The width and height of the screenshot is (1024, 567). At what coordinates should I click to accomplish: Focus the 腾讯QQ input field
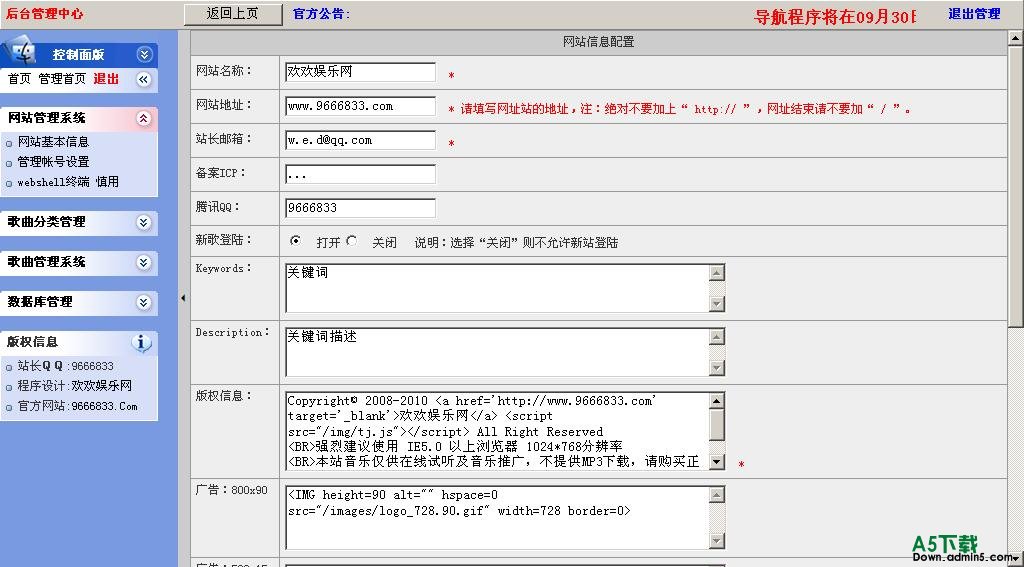click(360, 208)
